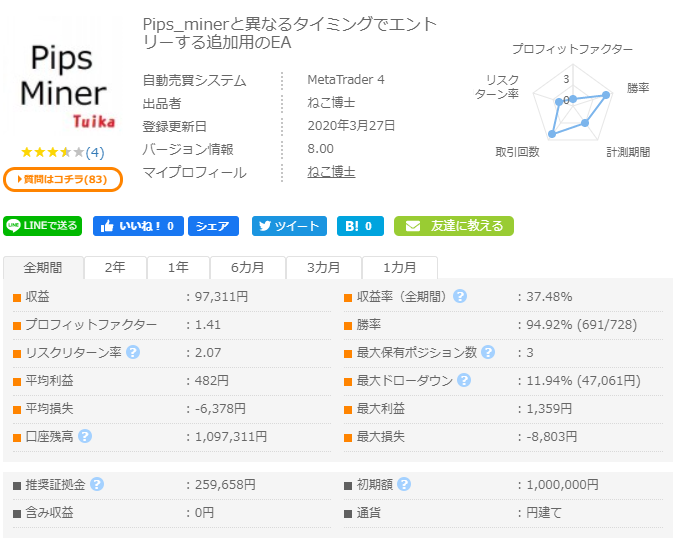Switch to the 2年 tab
The image size is (696, 543).
tap(115, 268)
